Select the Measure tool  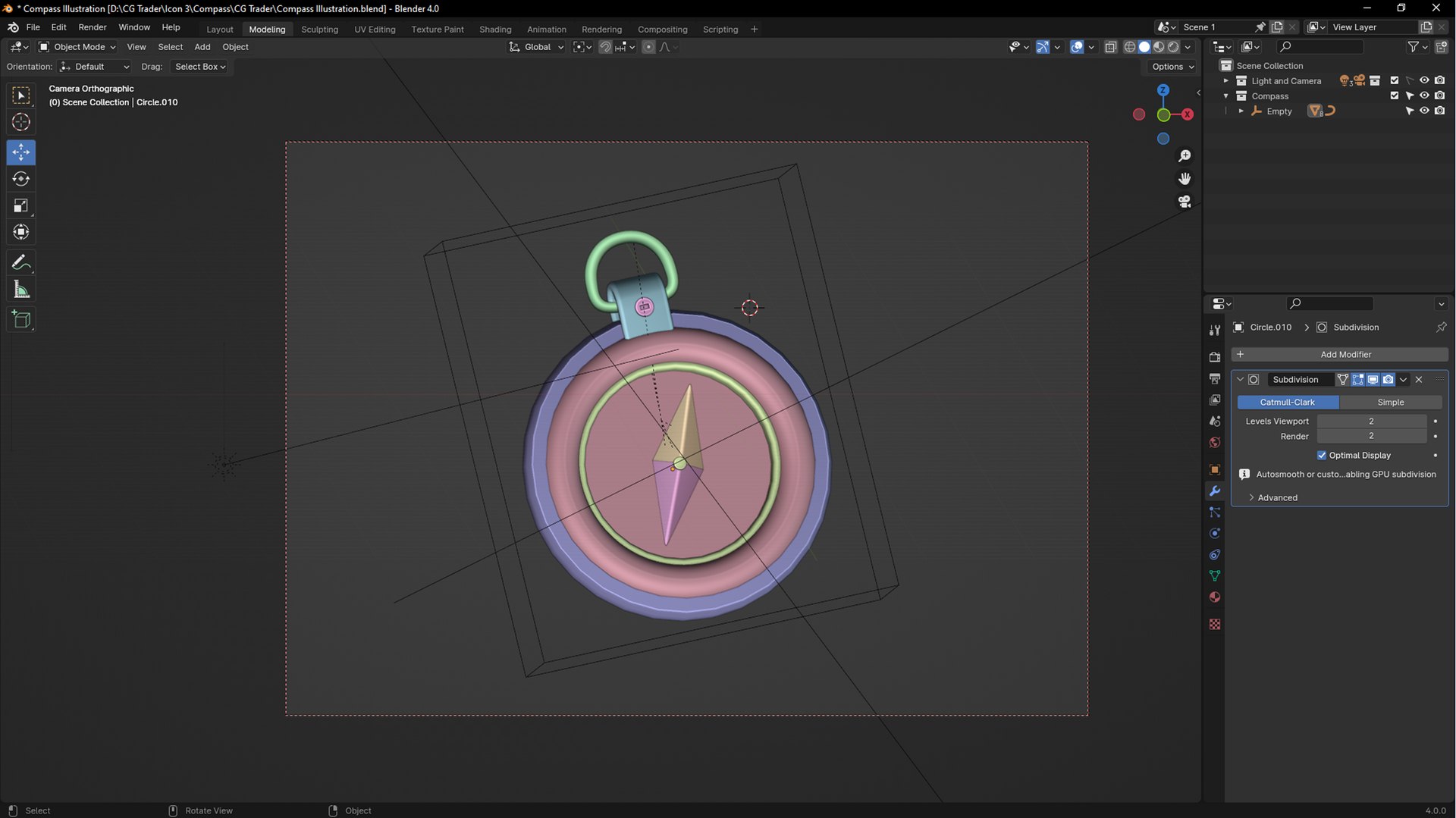(x=21, y=290)
